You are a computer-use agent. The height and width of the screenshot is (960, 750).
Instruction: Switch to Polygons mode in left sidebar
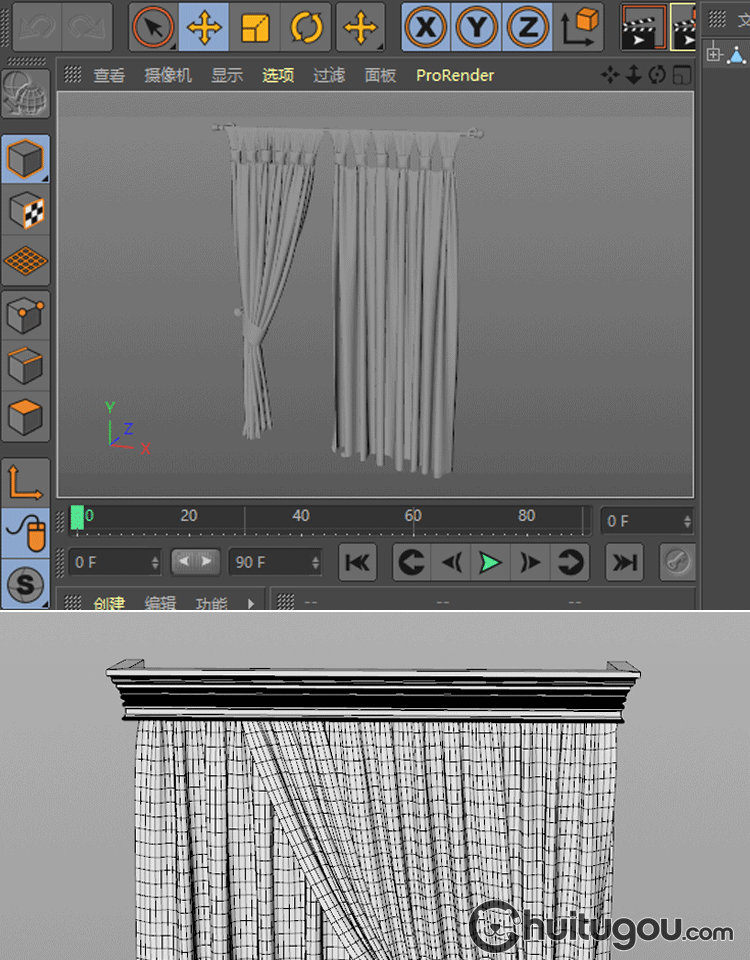[25, 416]
